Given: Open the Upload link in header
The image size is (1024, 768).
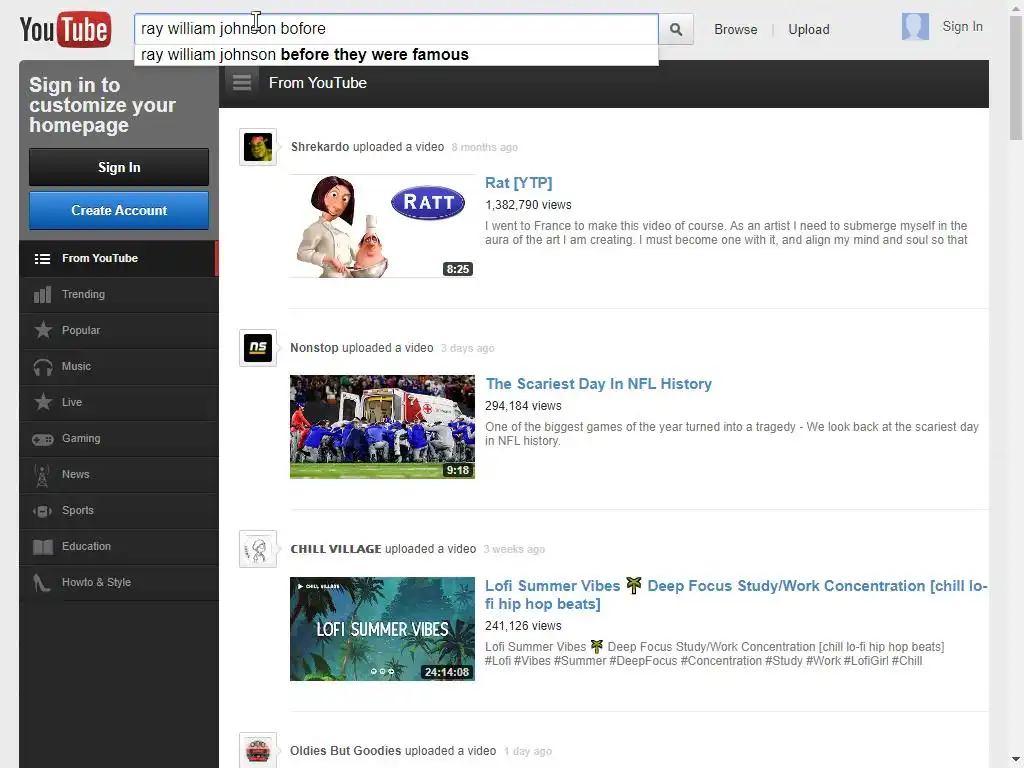Looking at the screenshot, I should tap(808, 29).
